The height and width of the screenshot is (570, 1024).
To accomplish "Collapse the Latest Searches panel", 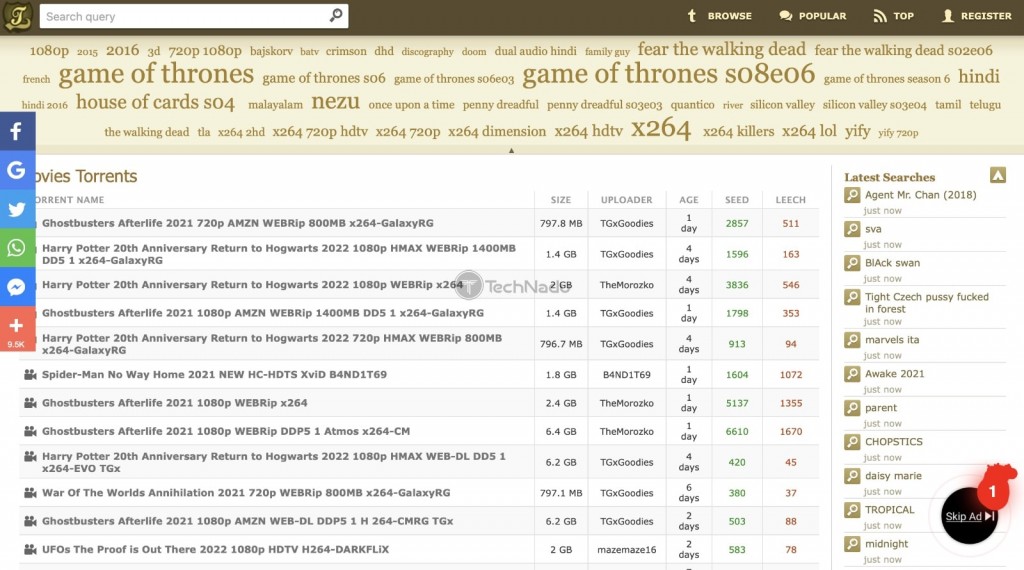I will (x=997, y=175).
